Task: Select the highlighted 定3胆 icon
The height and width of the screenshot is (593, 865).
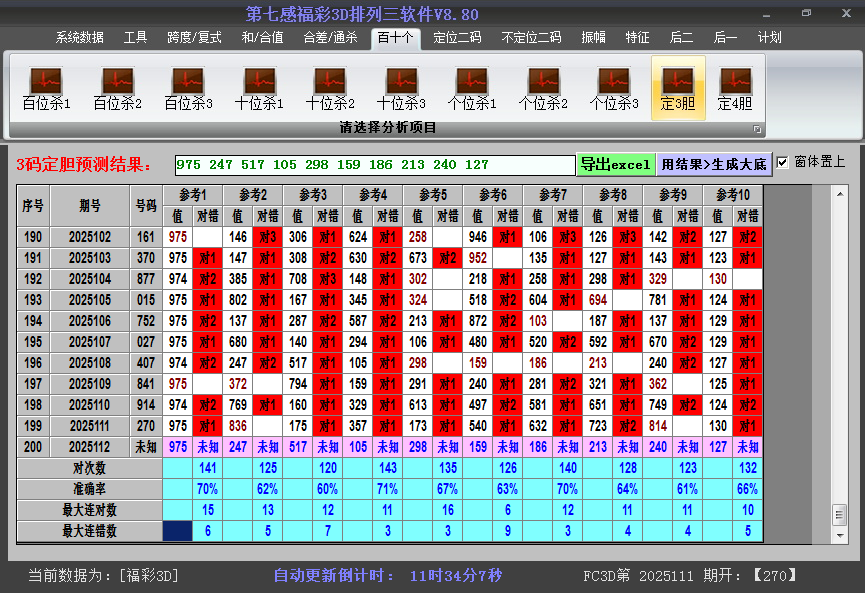Action: coord(678,88)
